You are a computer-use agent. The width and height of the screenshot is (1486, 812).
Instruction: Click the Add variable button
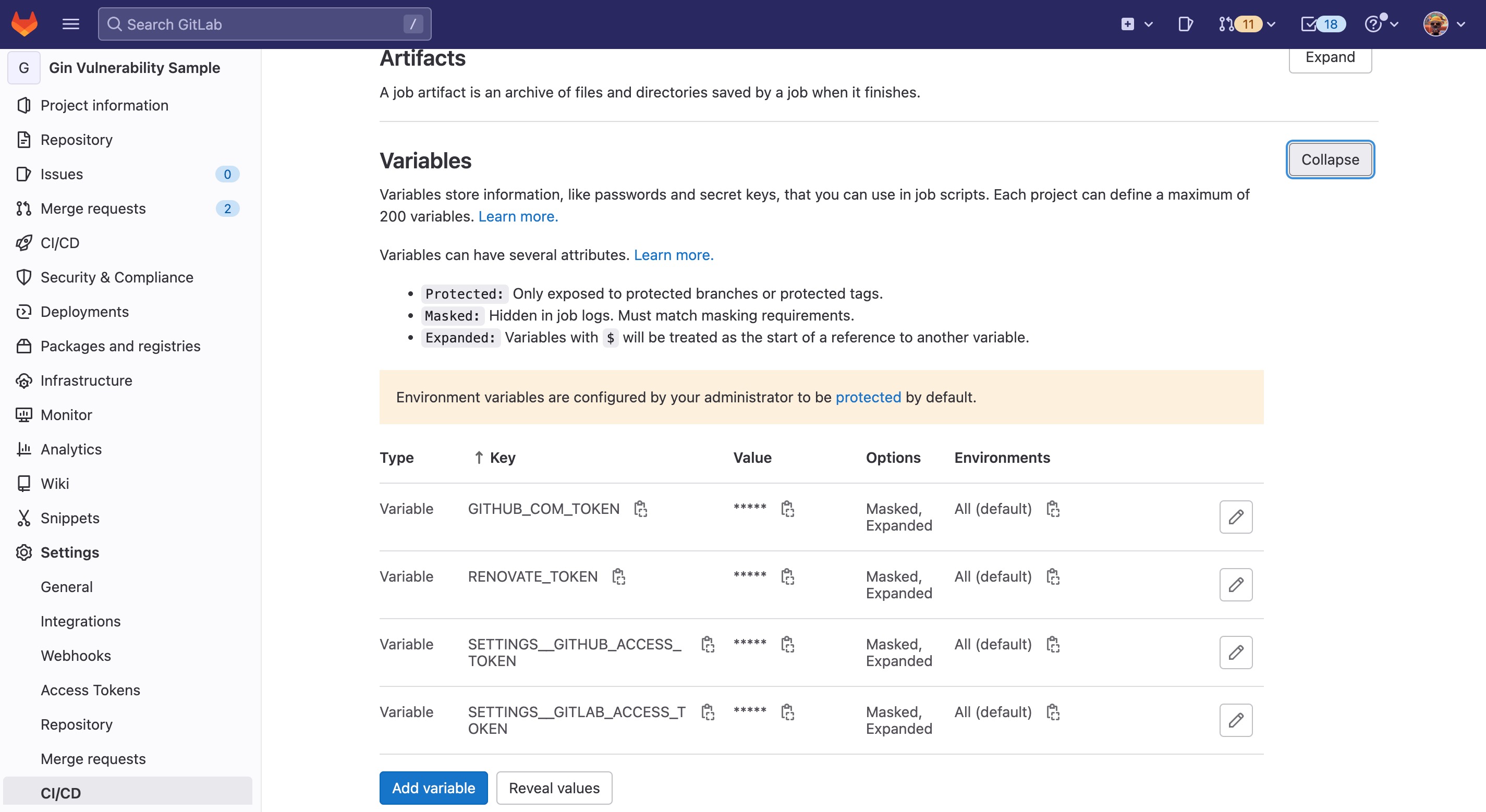pos(433,788)
